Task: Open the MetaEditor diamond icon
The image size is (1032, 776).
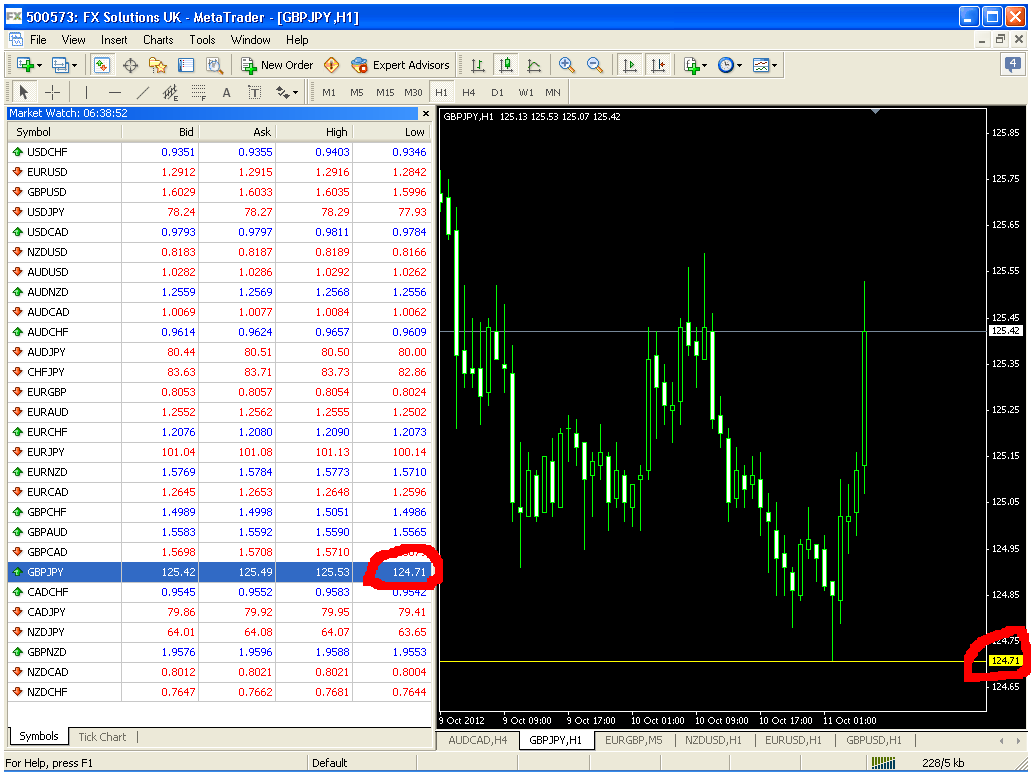Action: pos(332,65)
